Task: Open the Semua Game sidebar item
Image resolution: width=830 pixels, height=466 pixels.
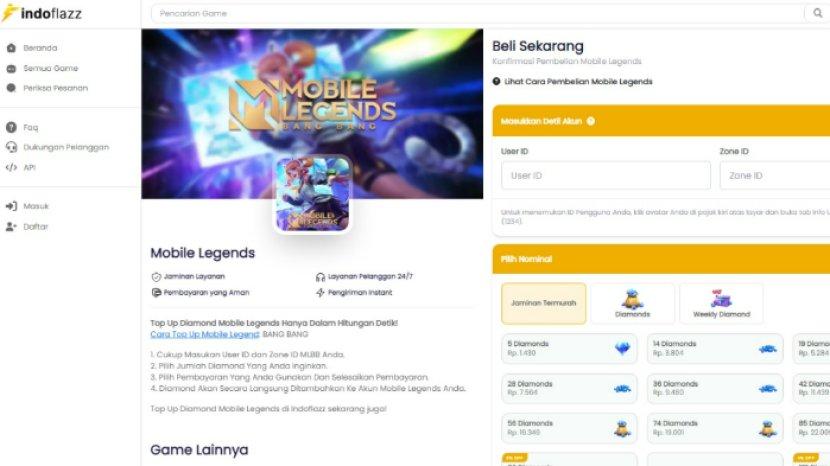Action: (50, 68)
